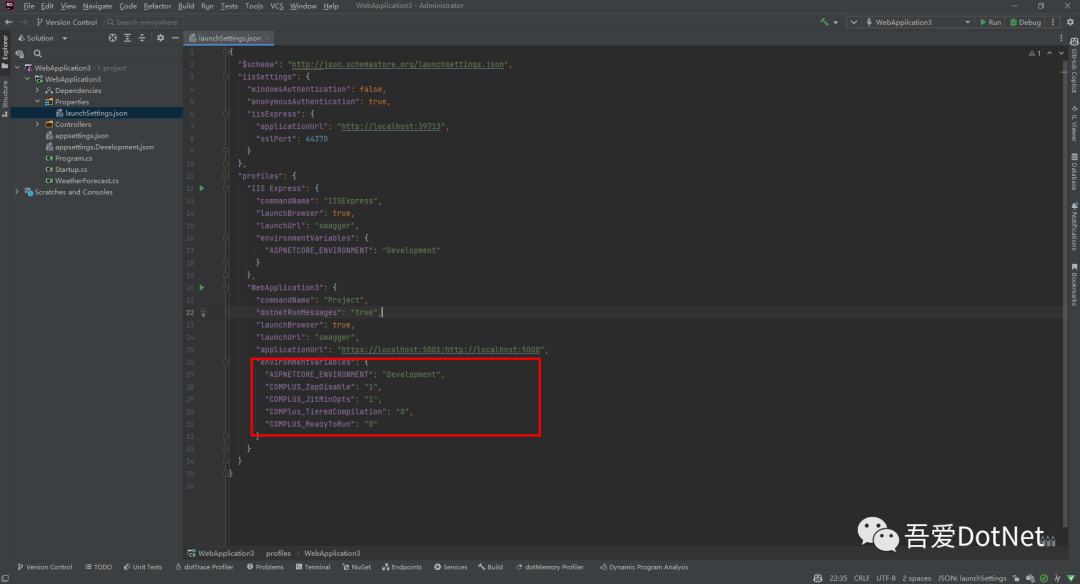
Task: Open the Terminal tool window
Action: [x=313, y=567]
